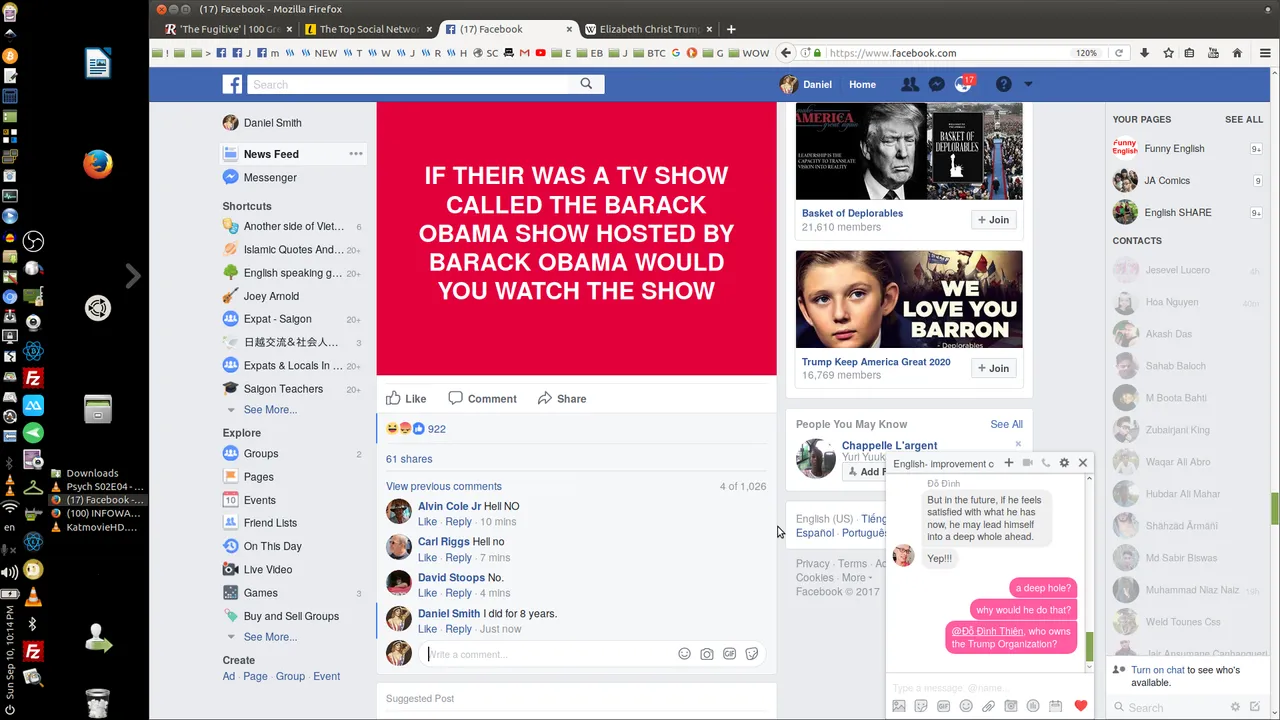Image resolution: width=1280 pixels, height=720 pixels.
Task: Open Expat - Saigon shortcut
Action: [277, 319]
